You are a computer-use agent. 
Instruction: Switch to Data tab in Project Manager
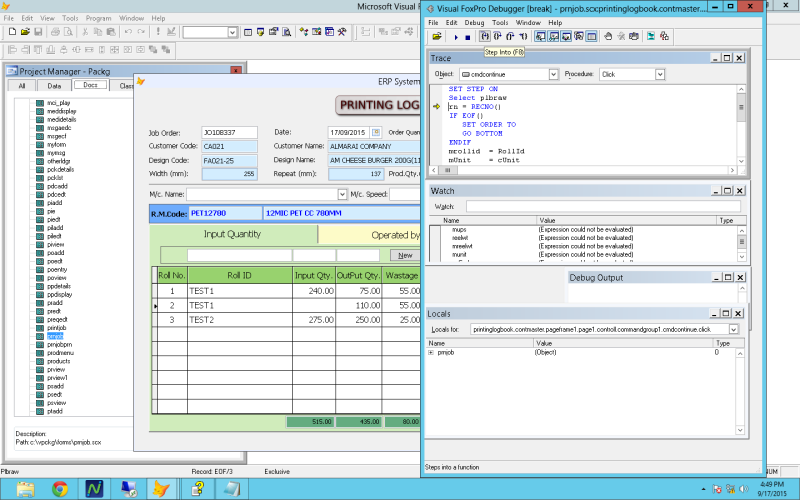54,86
